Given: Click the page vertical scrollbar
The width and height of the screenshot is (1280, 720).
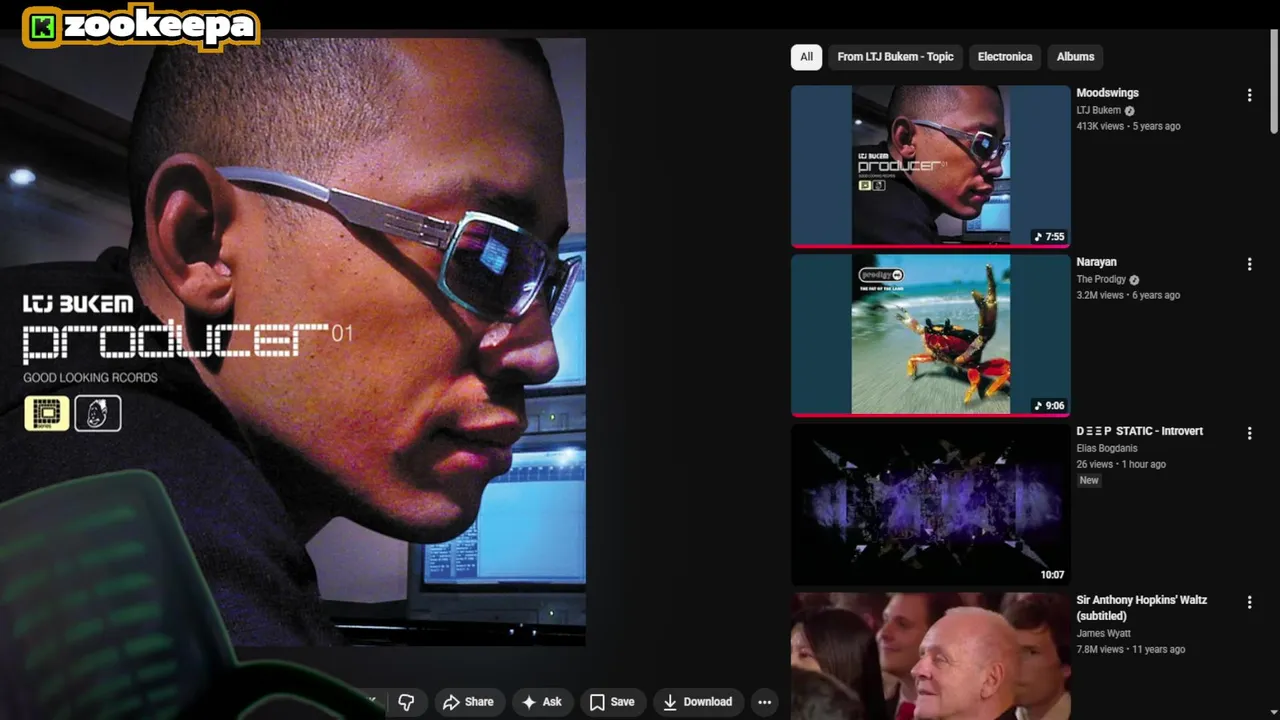Looking at the screenshot, I should 1273,81.
